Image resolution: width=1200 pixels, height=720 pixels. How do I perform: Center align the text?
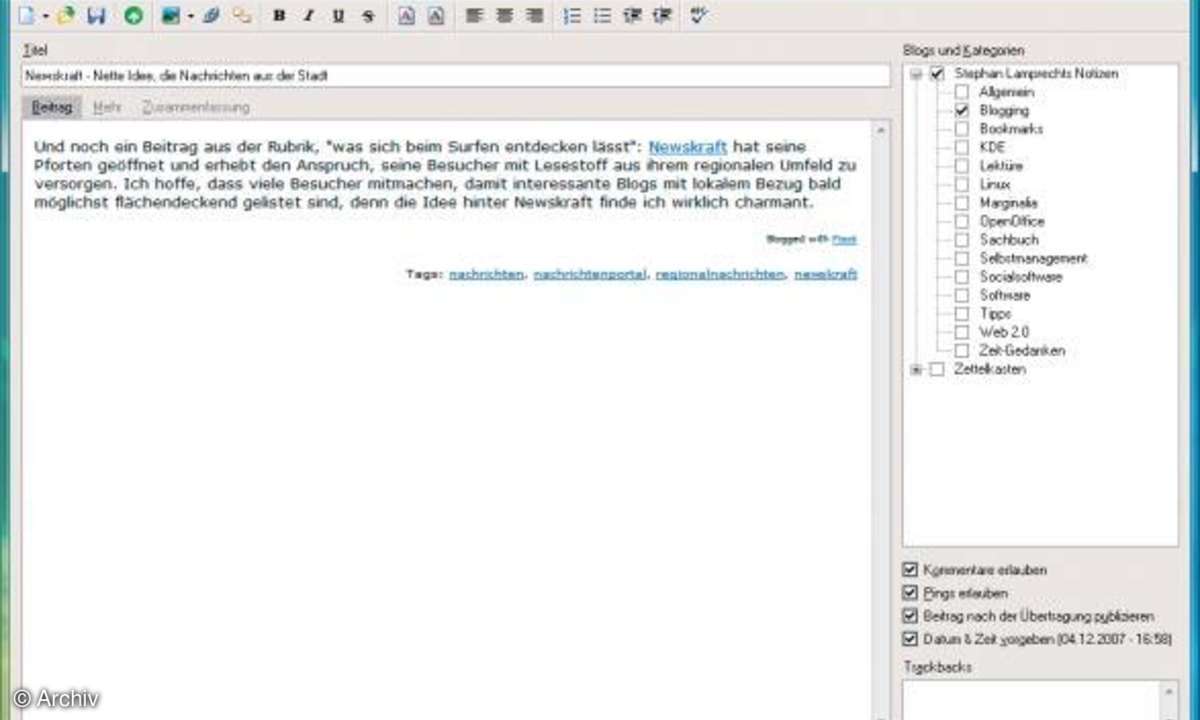click(504, 16)
